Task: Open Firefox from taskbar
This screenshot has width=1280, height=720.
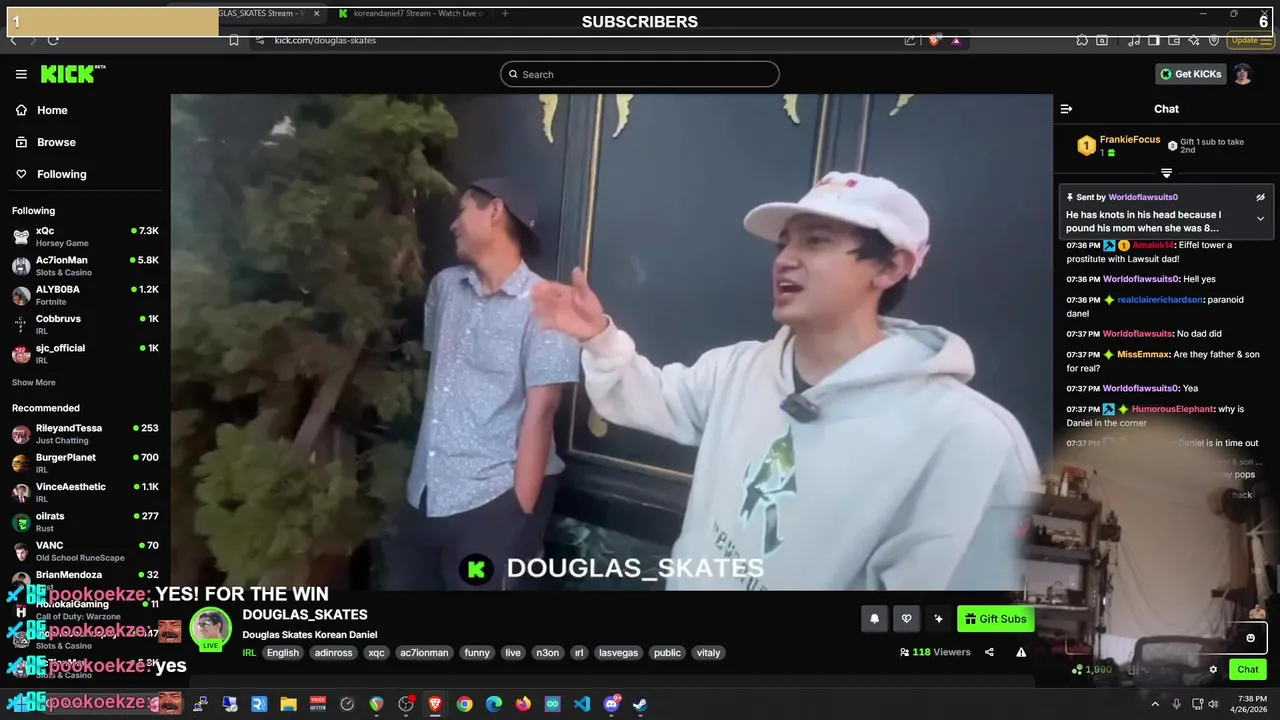Action: tap(523, 704)
